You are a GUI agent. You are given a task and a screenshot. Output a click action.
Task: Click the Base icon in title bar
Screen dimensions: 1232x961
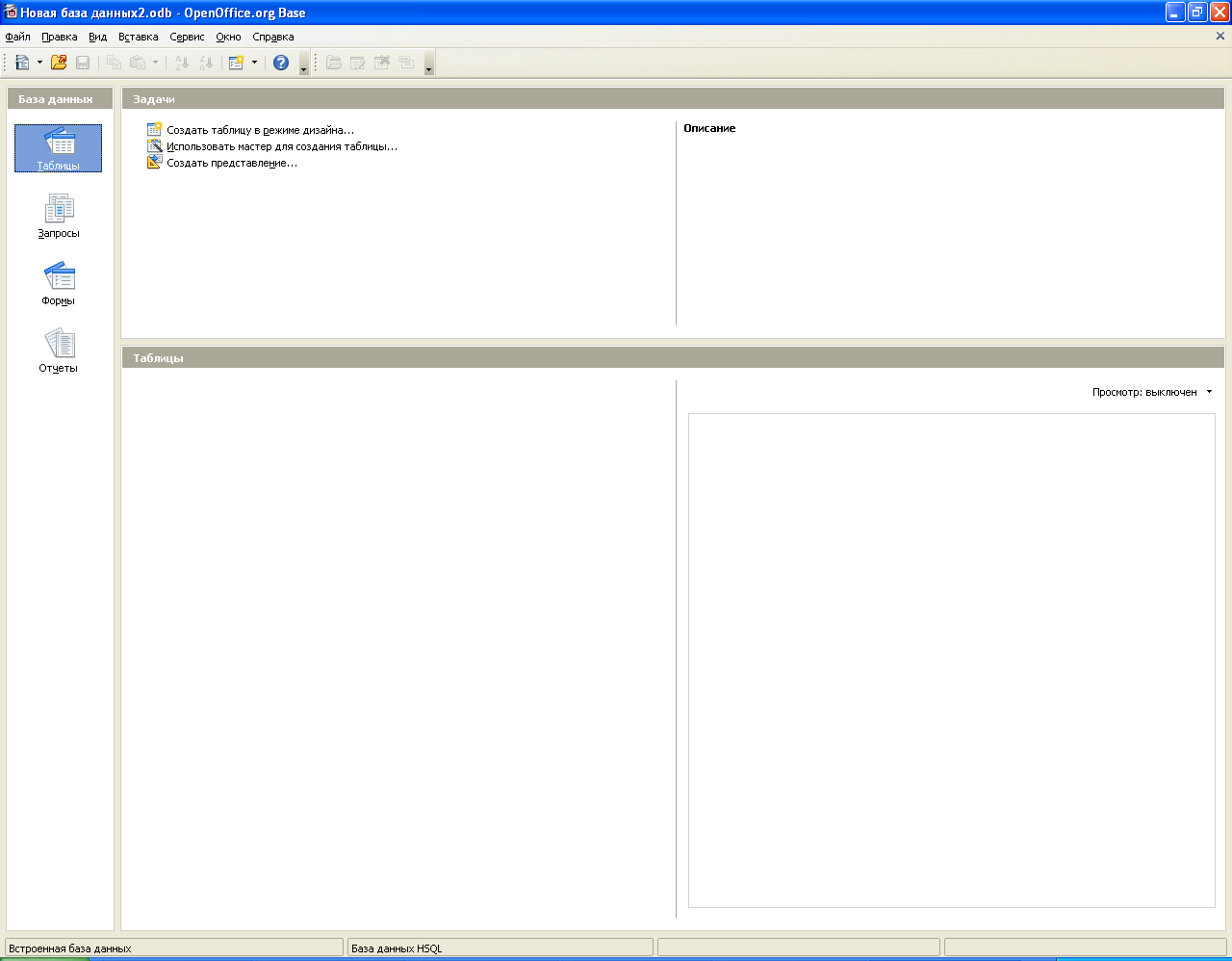(11, 13)
